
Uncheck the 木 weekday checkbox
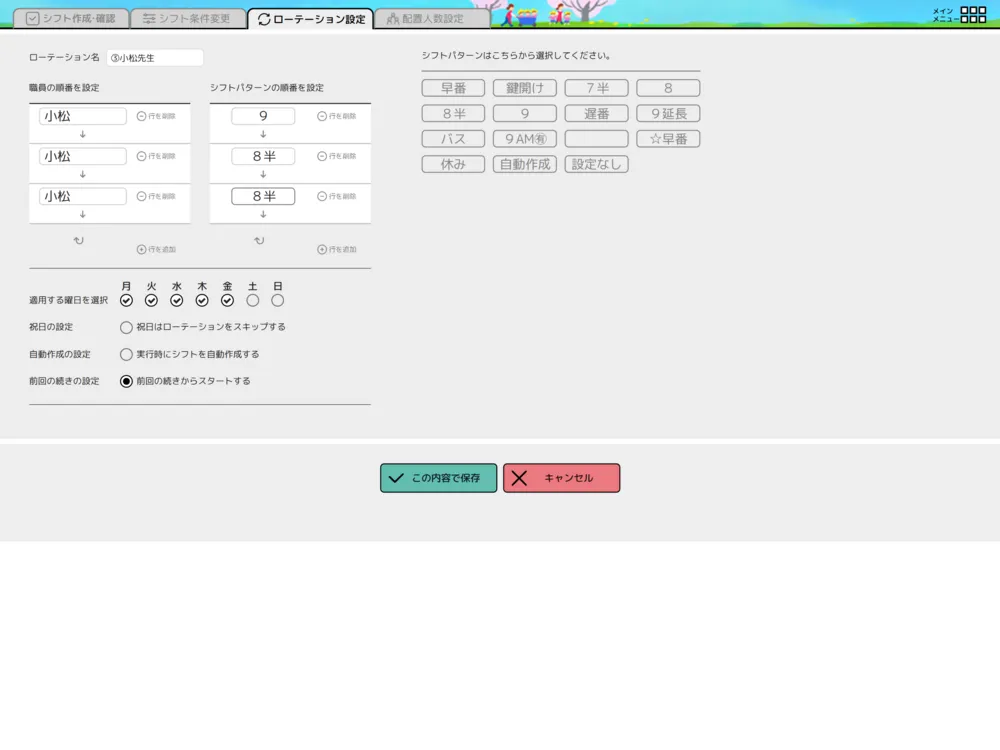pyautogui.click(x=202, y=300)
